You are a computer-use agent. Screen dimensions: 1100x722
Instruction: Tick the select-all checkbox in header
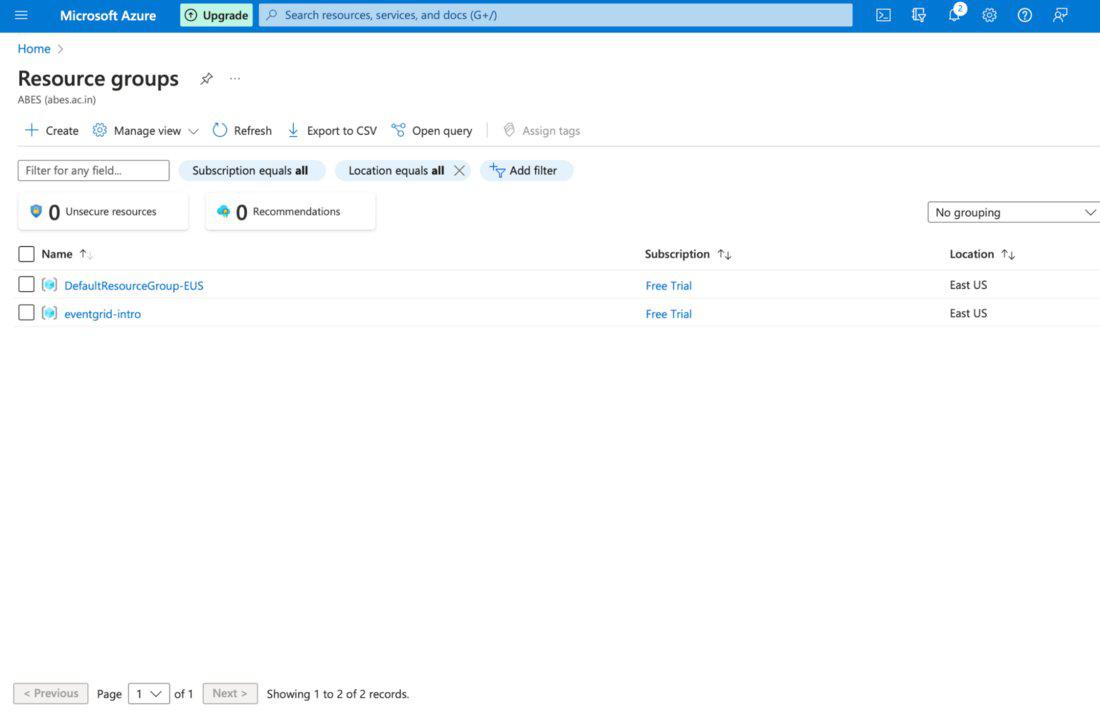coord(26,254)
